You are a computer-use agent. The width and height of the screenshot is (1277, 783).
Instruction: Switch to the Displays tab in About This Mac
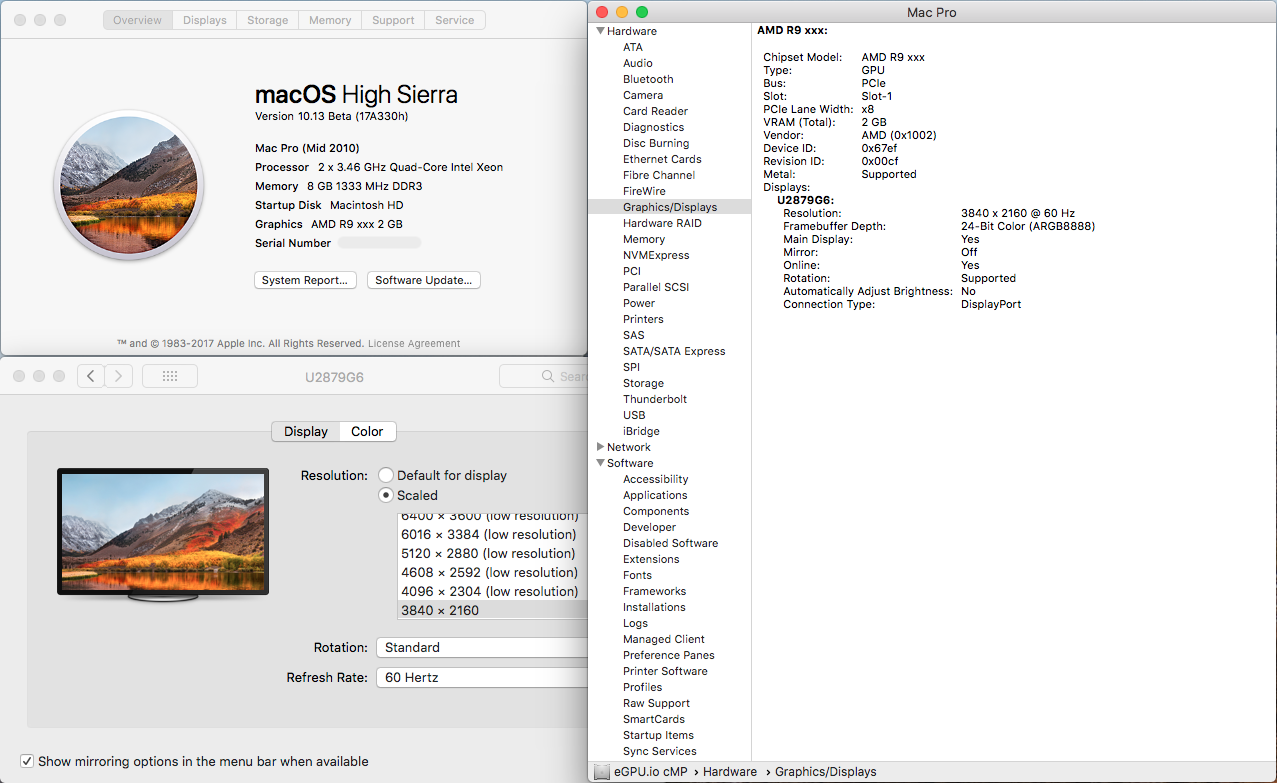(205, 20)
